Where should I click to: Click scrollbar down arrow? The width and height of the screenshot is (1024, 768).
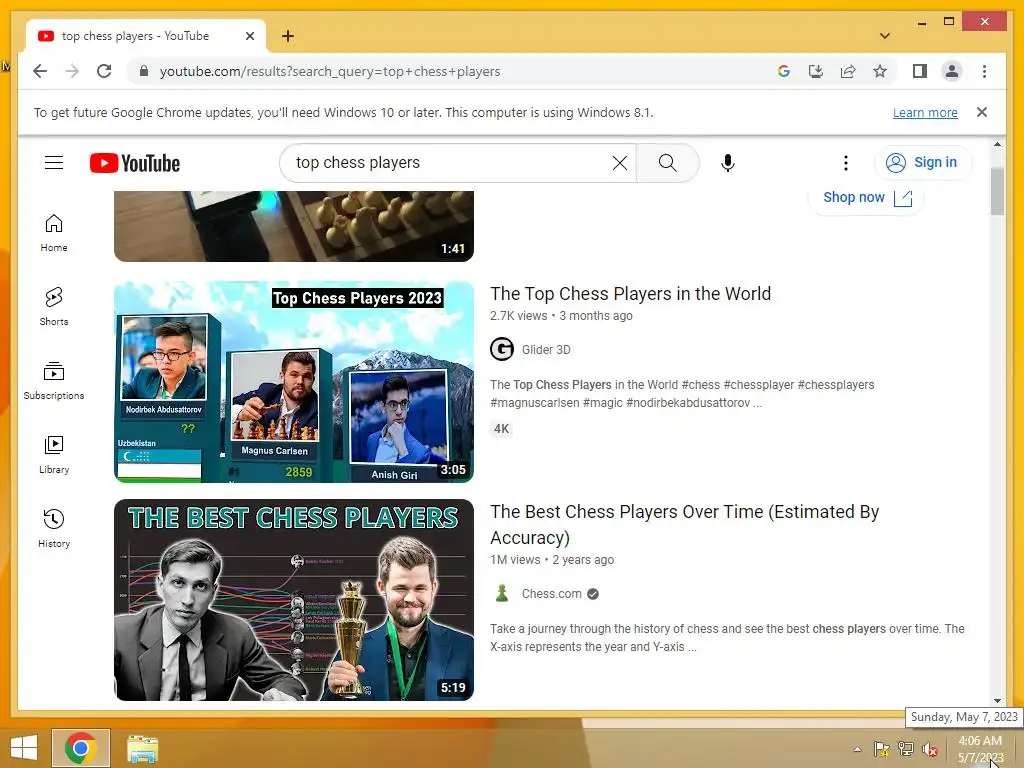[997, 701]
